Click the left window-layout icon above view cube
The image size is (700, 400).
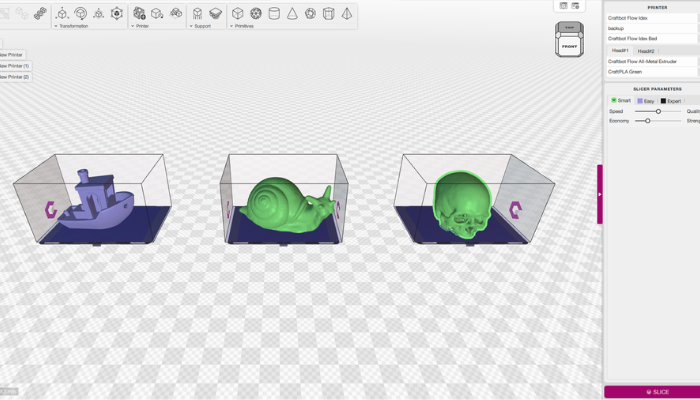563,5
